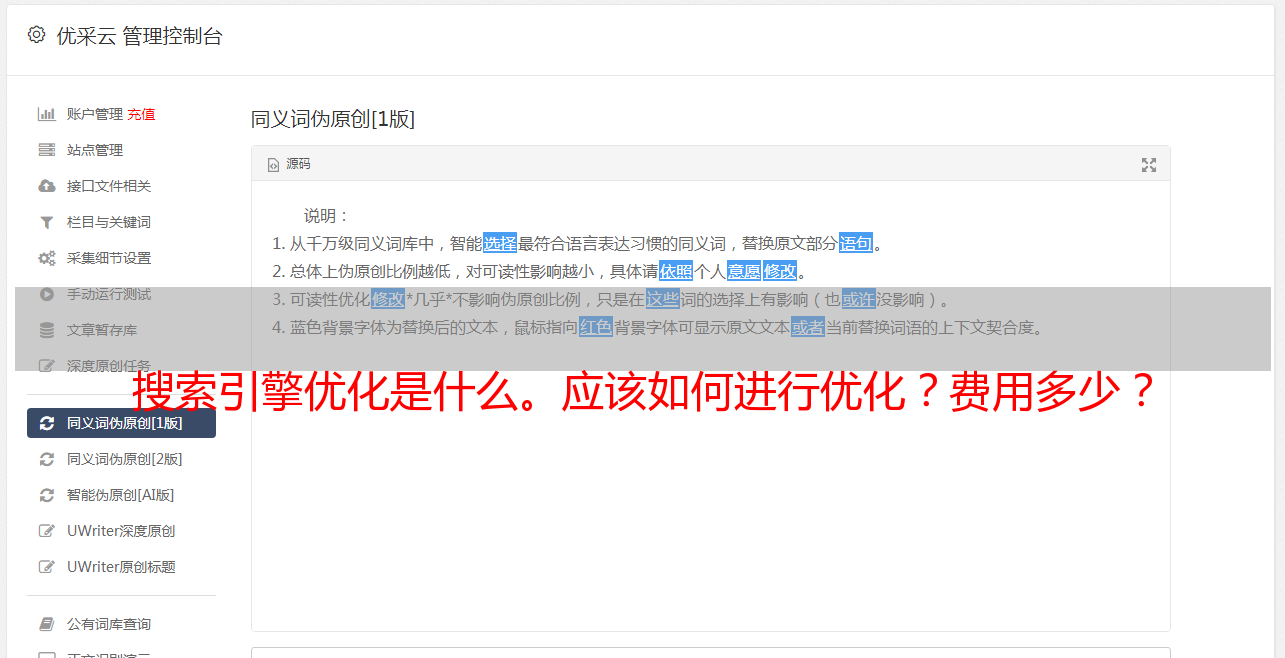Click the UWriter深度原创 edit icon

tap(46, 531)
